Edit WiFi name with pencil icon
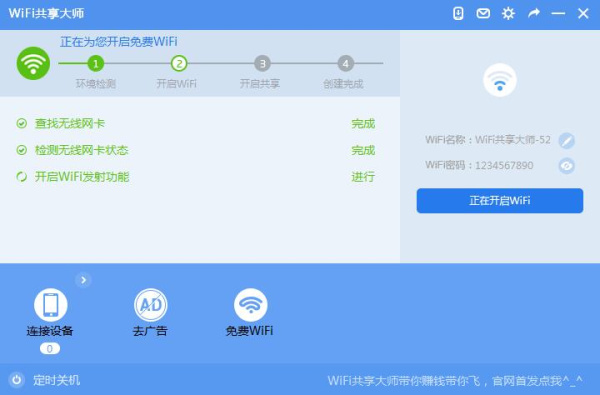Viewport: 600px width, 395px height. [x=566, y=140]
